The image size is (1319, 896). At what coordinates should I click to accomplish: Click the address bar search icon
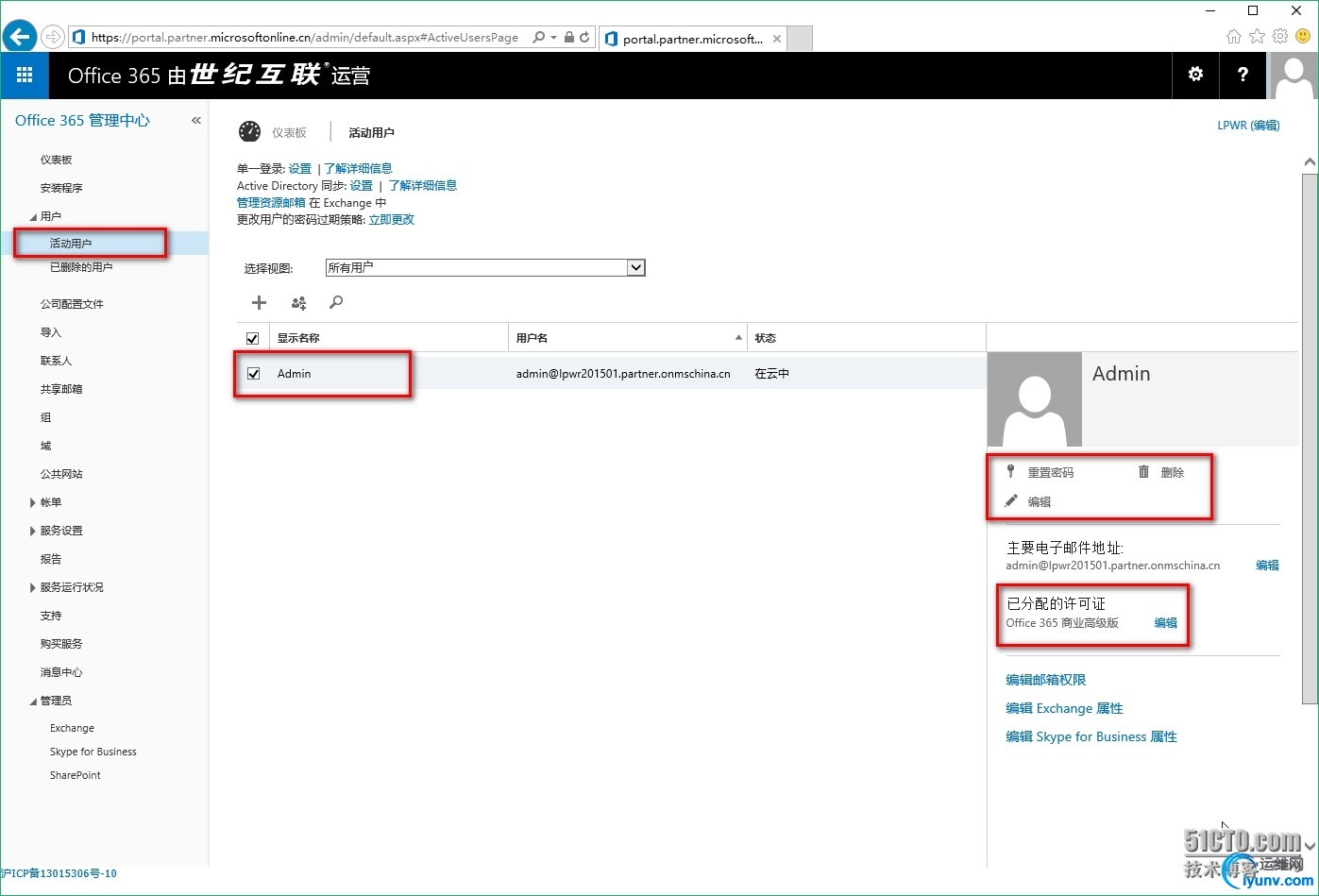pyautogui.click(x=538, y=37)
